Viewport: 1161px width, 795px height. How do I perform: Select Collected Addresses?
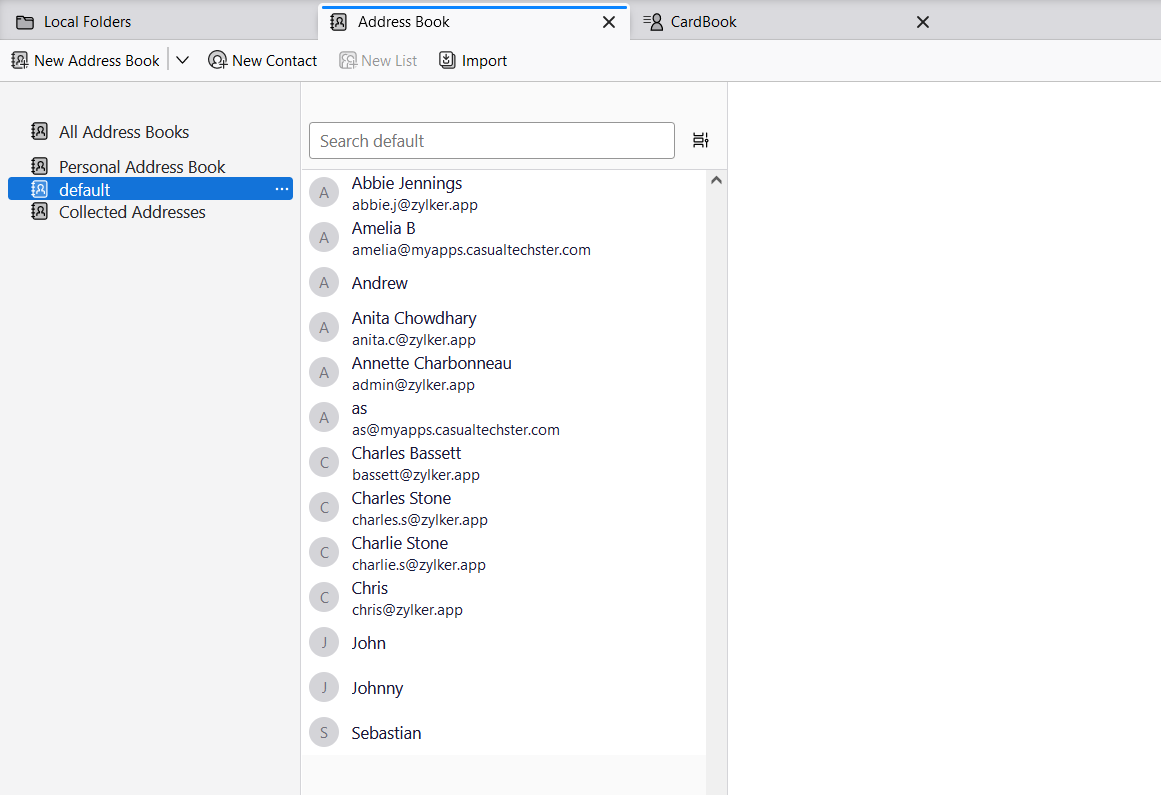150,212
